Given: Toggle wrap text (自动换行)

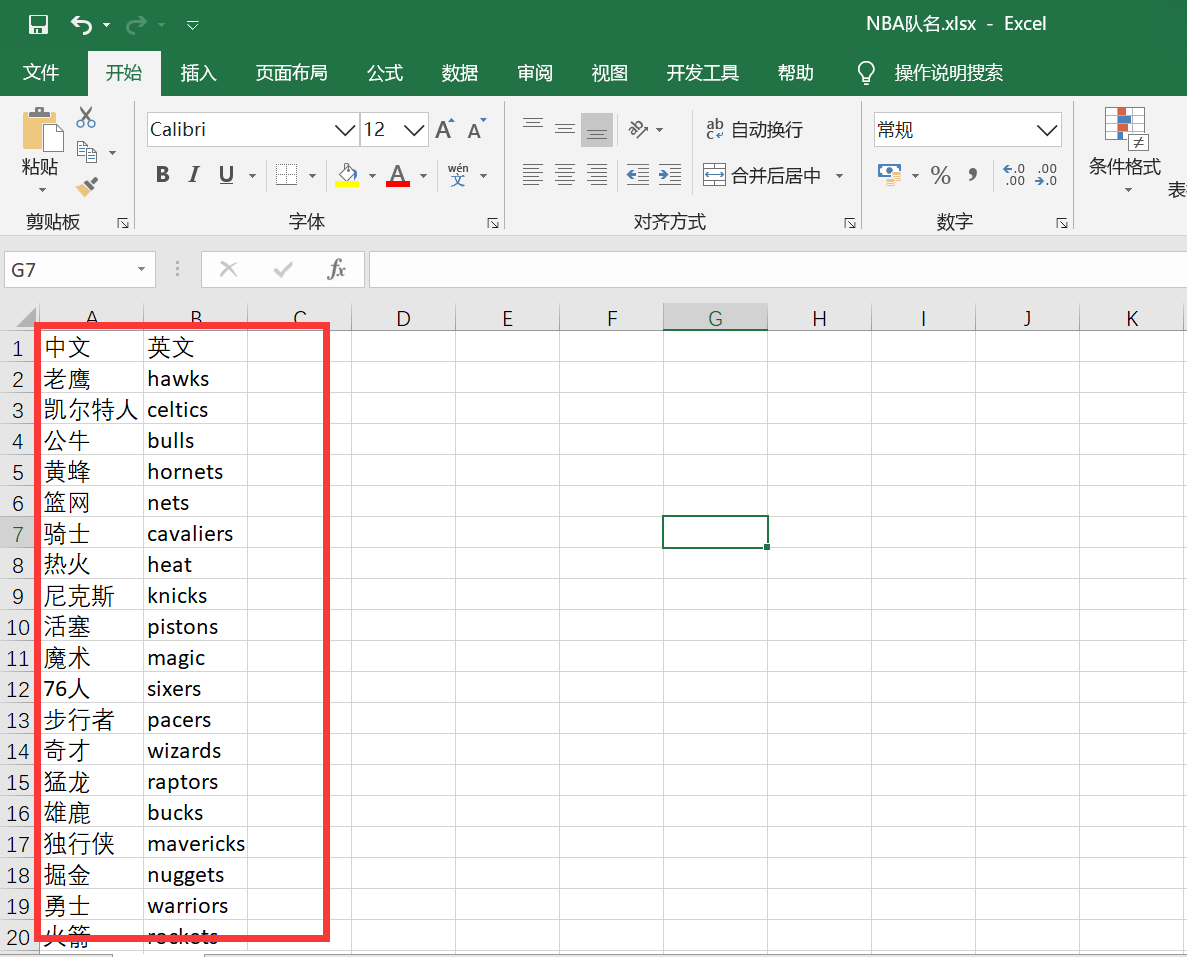Looking at the screenshot, I should (x=754, y=129).
